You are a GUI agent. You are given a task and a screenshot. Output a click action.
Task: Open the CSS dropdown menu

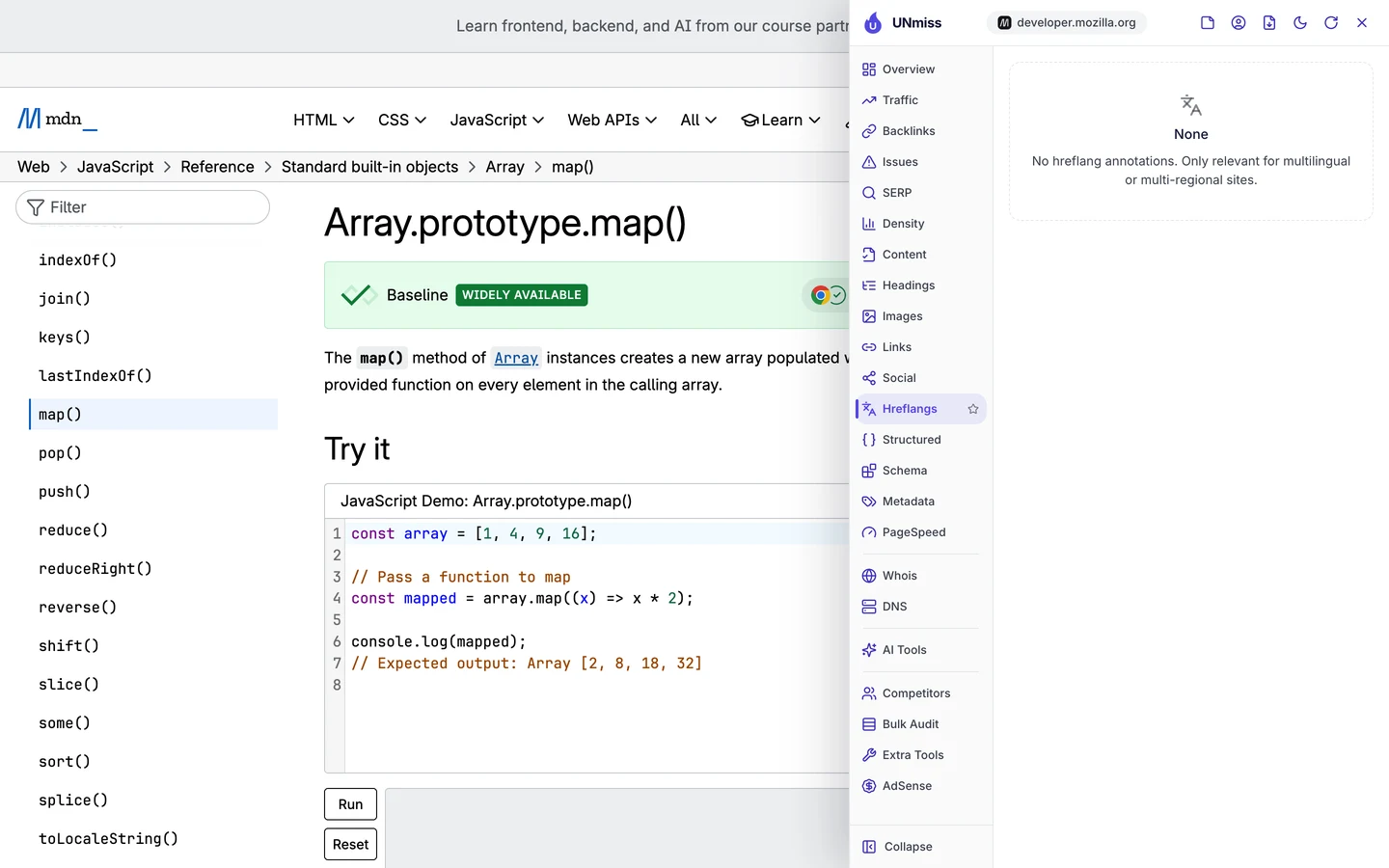(402, 120)
